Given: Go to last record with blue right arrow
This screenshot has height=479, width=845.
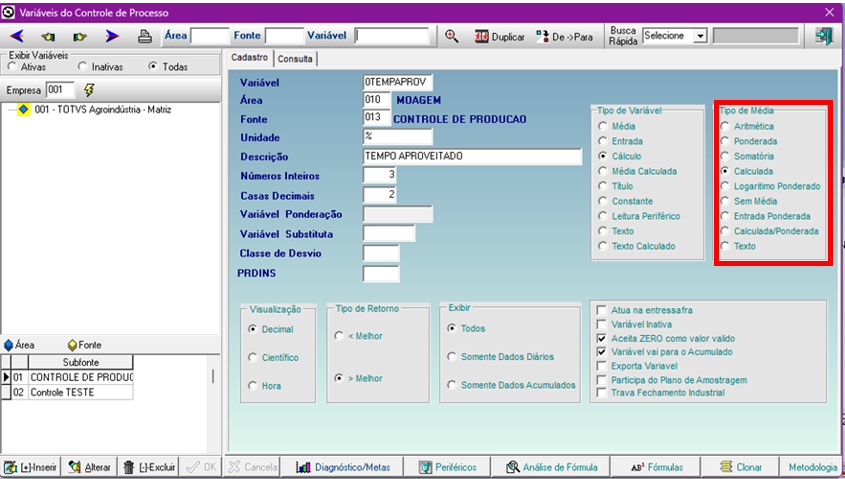Looking at the screenshot, I should pyautogui.click(x=112, y=36).
